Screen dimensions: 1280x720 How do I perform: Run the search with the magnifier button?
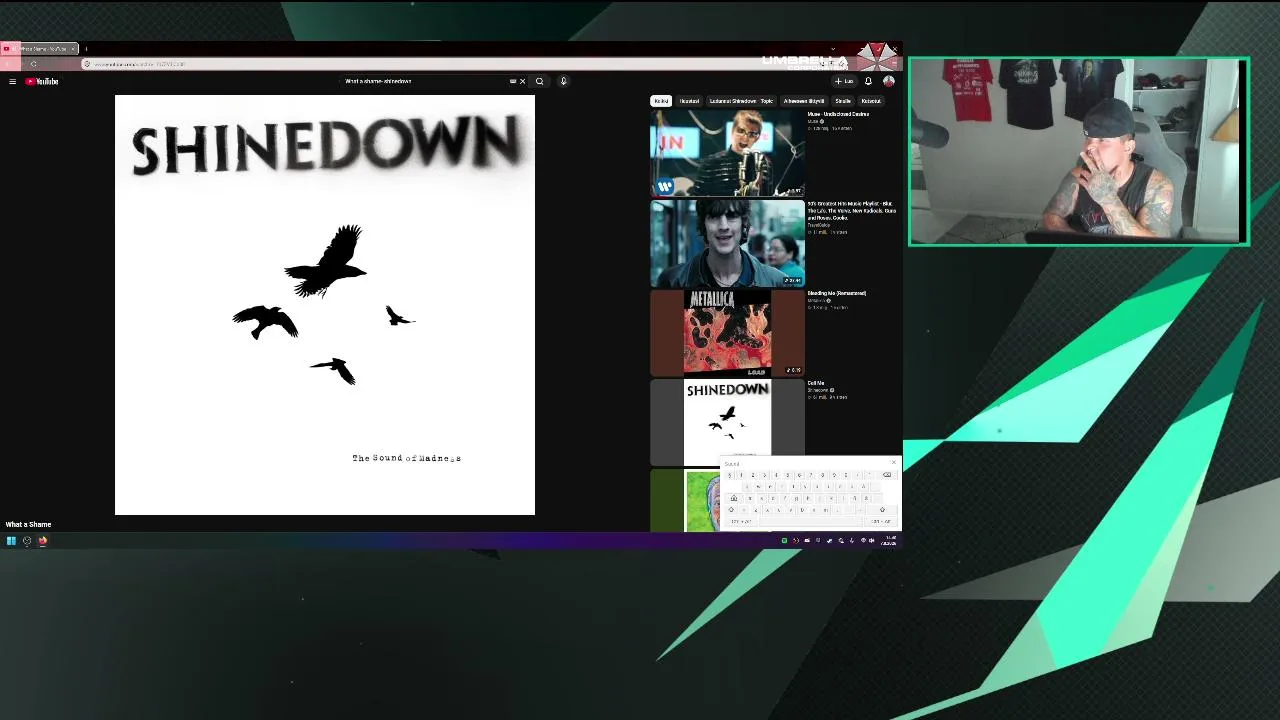pos(539,81)
